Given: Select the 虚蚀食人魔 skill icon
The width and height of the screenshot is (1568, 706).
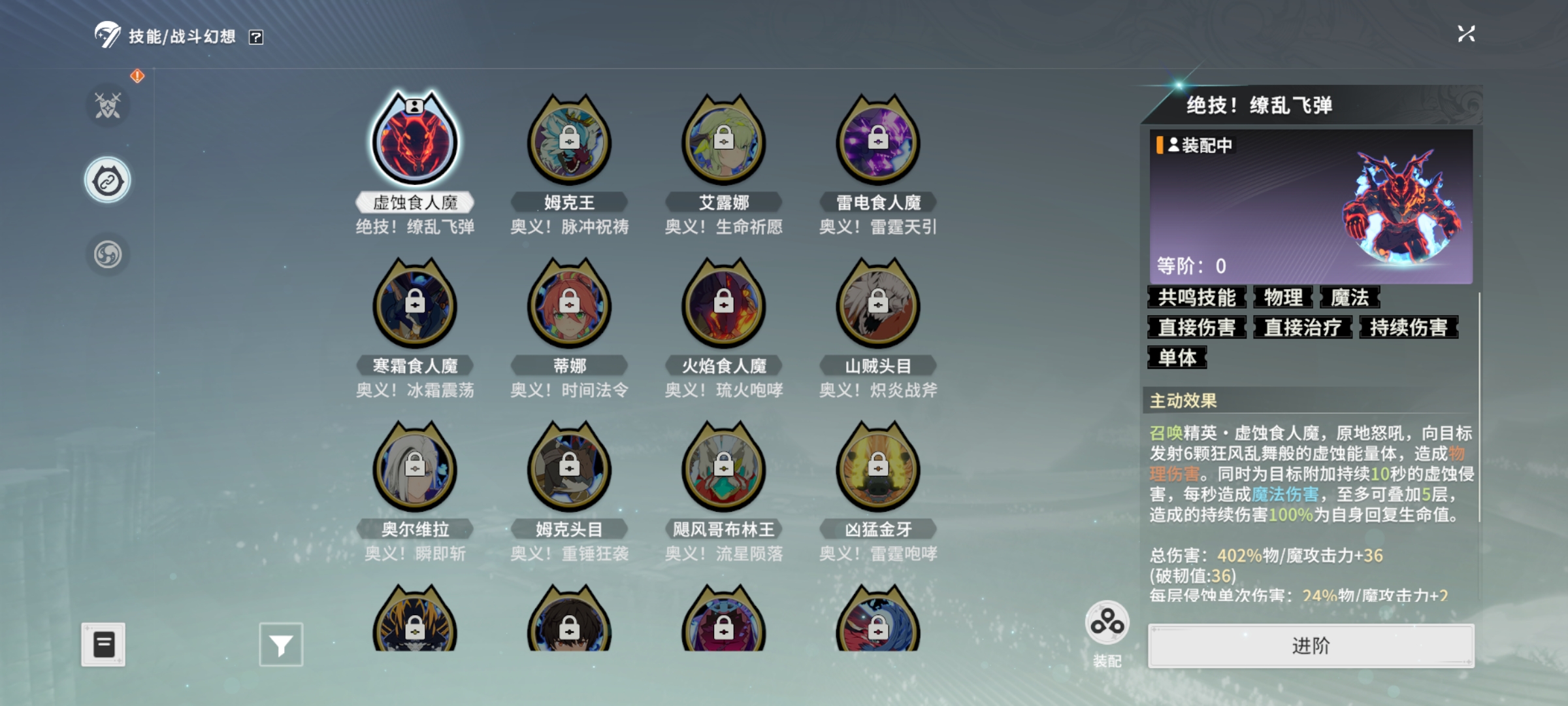Looking at the screenshot, I should [x=415, y=139].
